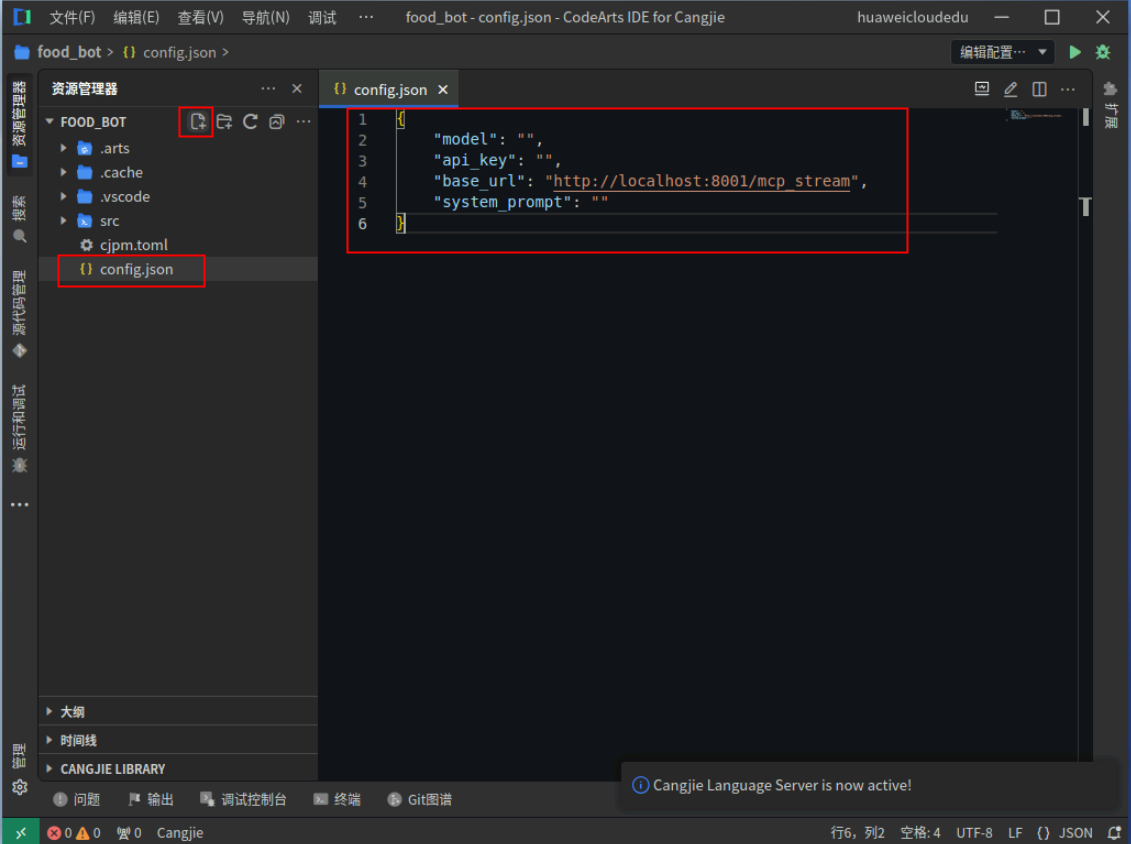Change indentation via 空格: 4 status item
The image size is (1131, 844).
point(920,832)
